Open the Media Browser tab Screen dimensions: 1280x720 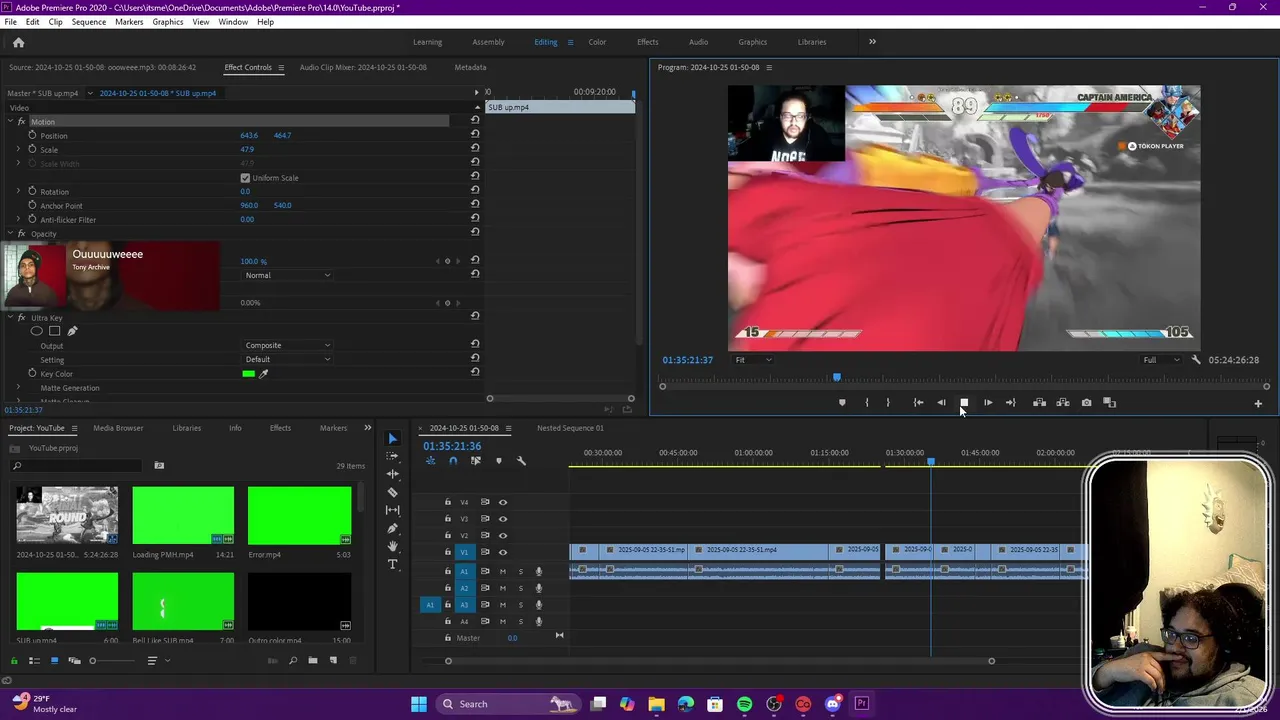point(118,428)
